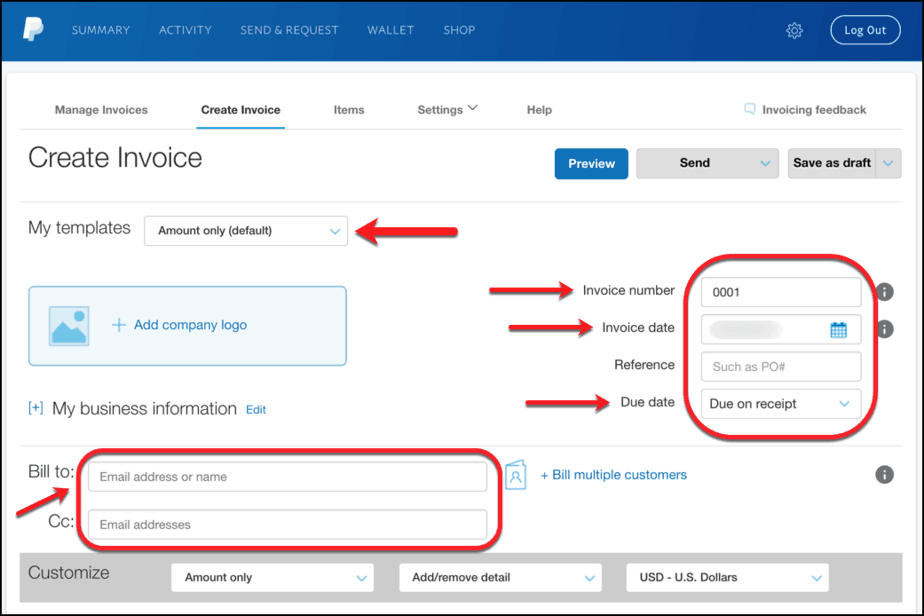924x616 pixels.
Task: Open the settings gear icon
Action: click(794, 30)
